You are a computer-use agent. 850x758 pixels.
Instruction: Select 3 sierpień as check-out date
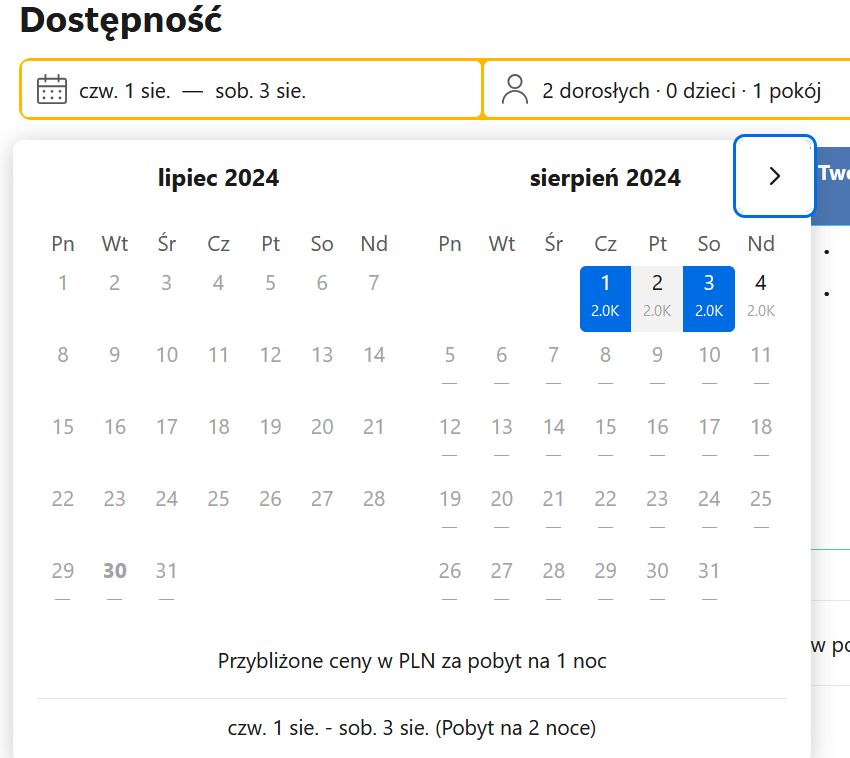click(709, 298)
